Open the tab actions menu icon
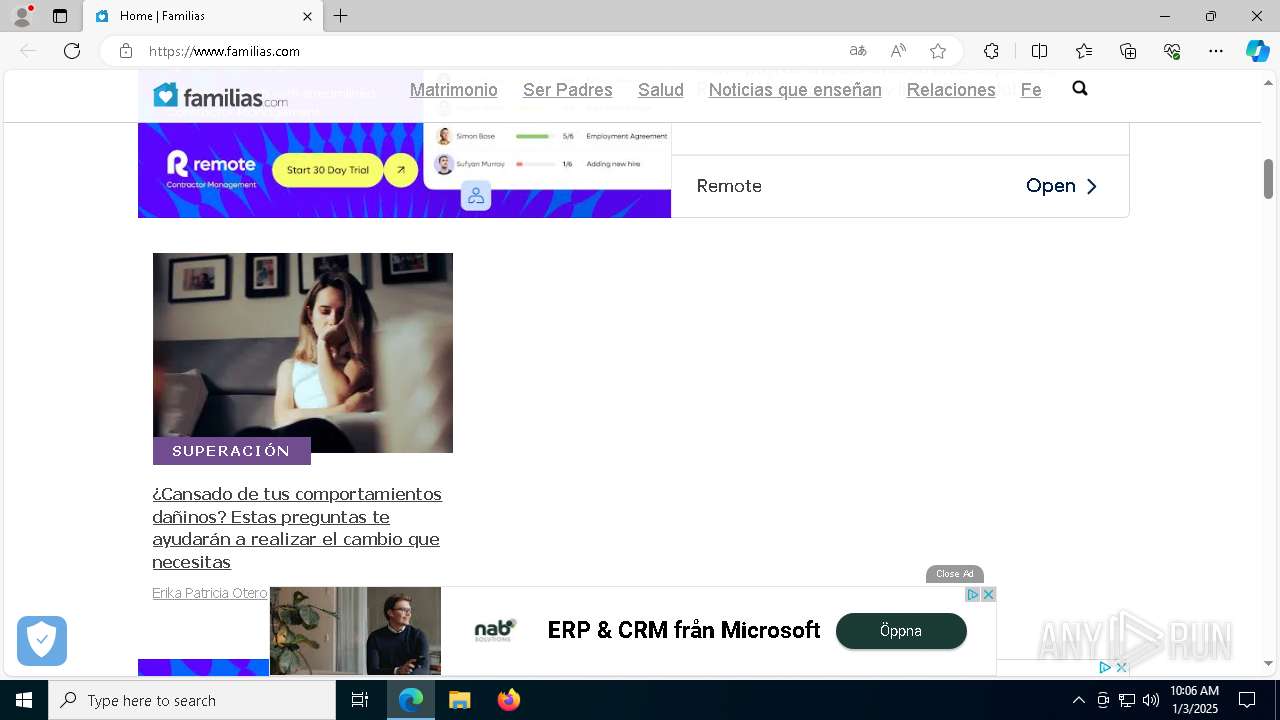 click(60, 16)
